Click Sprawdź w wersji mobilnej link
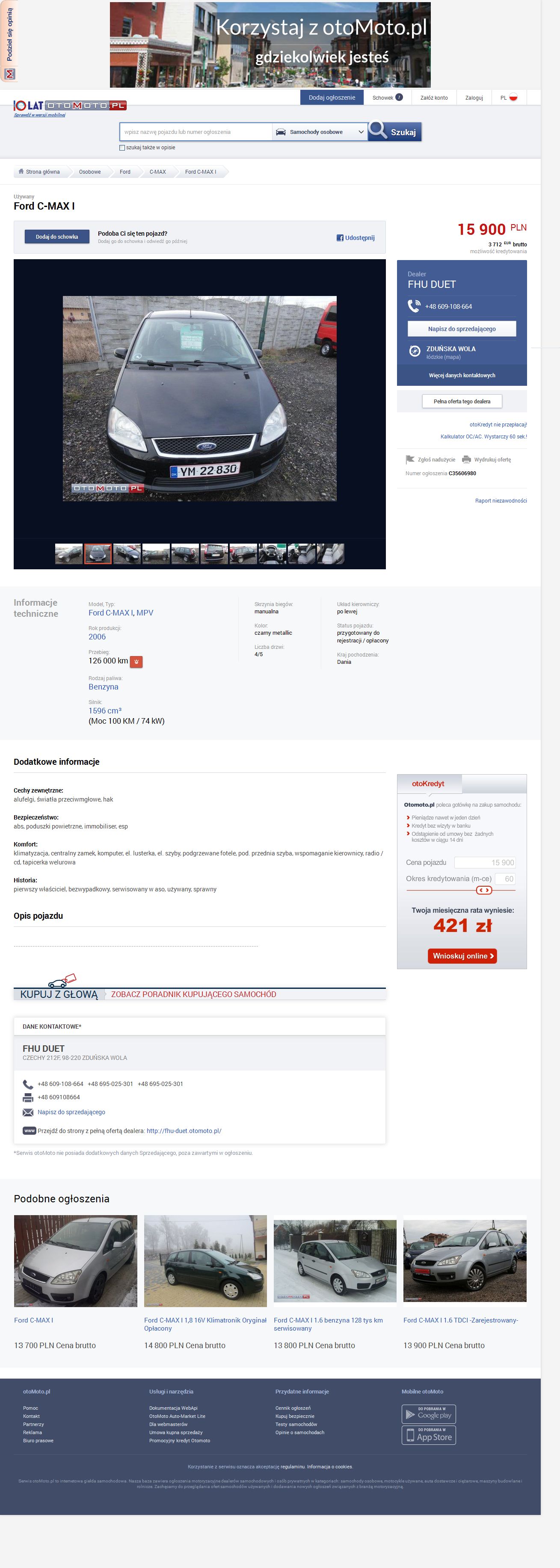This screenshot has height=1568, width=560. pos(39,115)
